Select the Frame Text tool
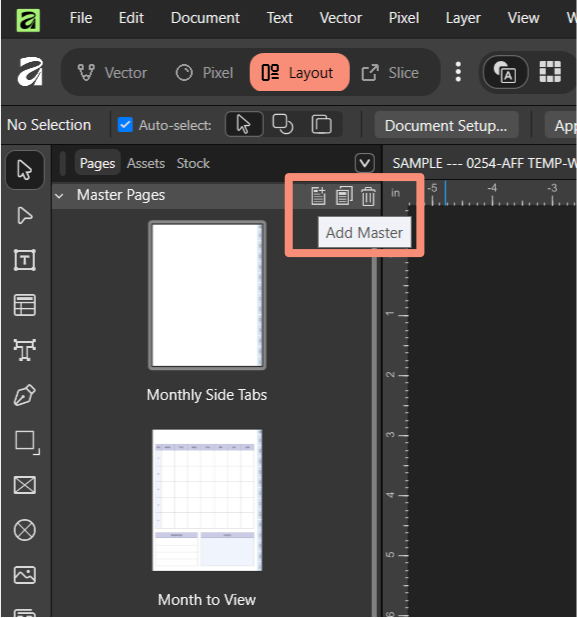 (24, 260)
